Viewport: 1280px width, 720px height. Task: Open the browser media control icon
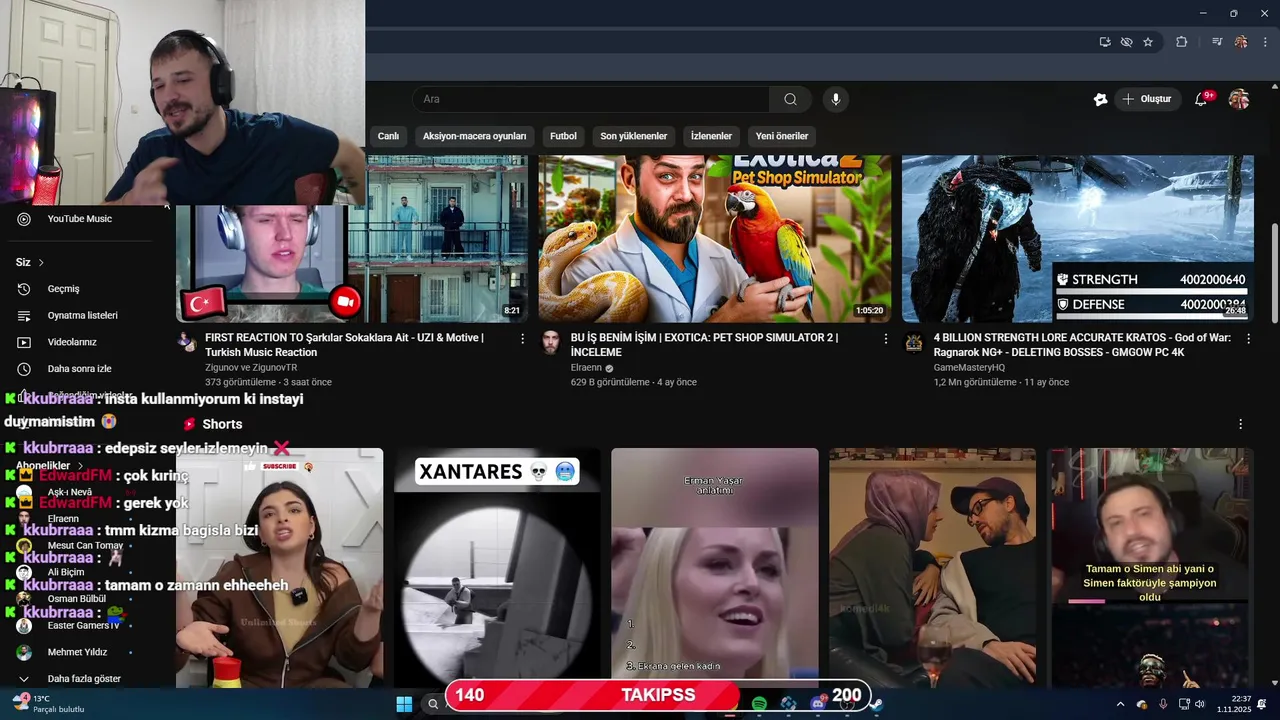[1217, 42]
